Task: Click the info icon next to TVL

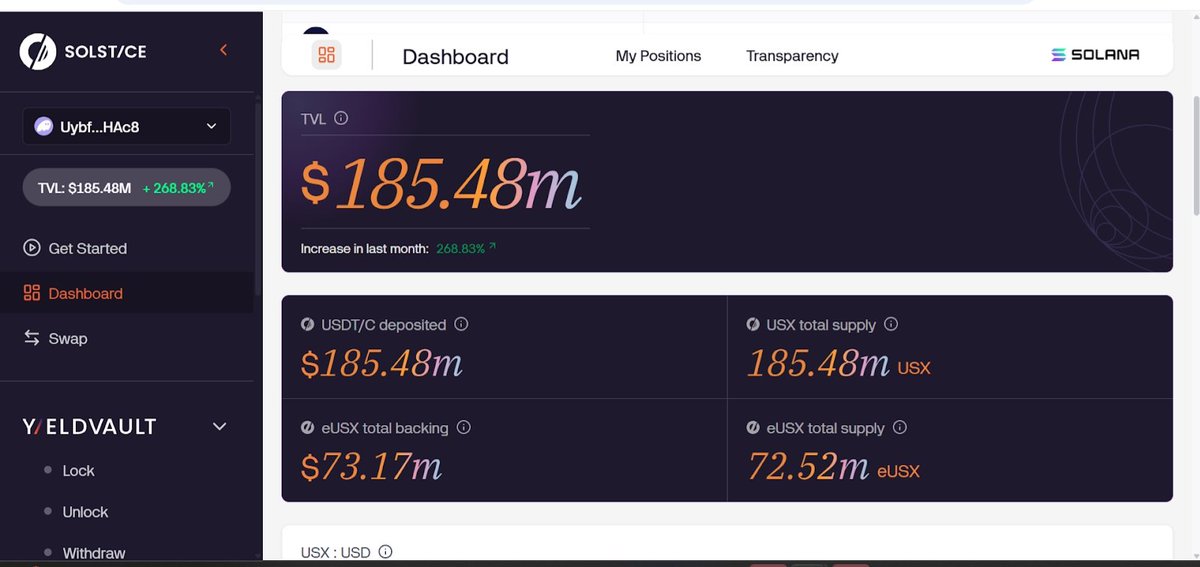Action: pyautogui.click(x=341, y=118)
